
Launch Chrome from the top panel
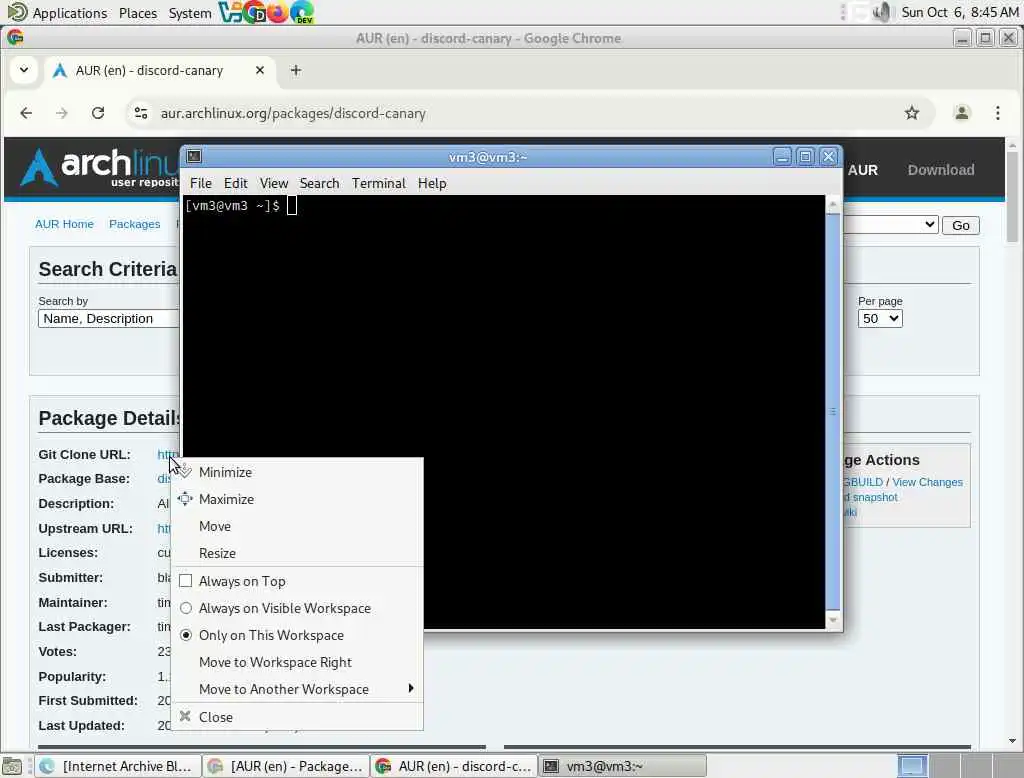253,12
